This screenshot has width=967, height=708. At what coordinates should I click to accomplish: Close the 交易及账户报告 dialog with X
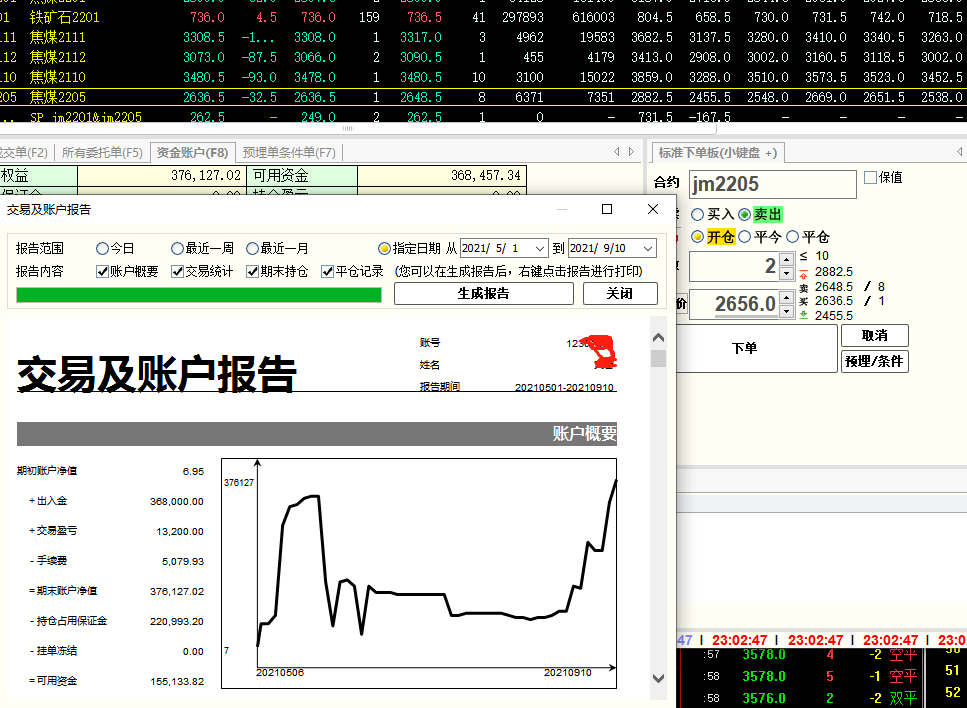pyautogui.click(x=653, y=209)
